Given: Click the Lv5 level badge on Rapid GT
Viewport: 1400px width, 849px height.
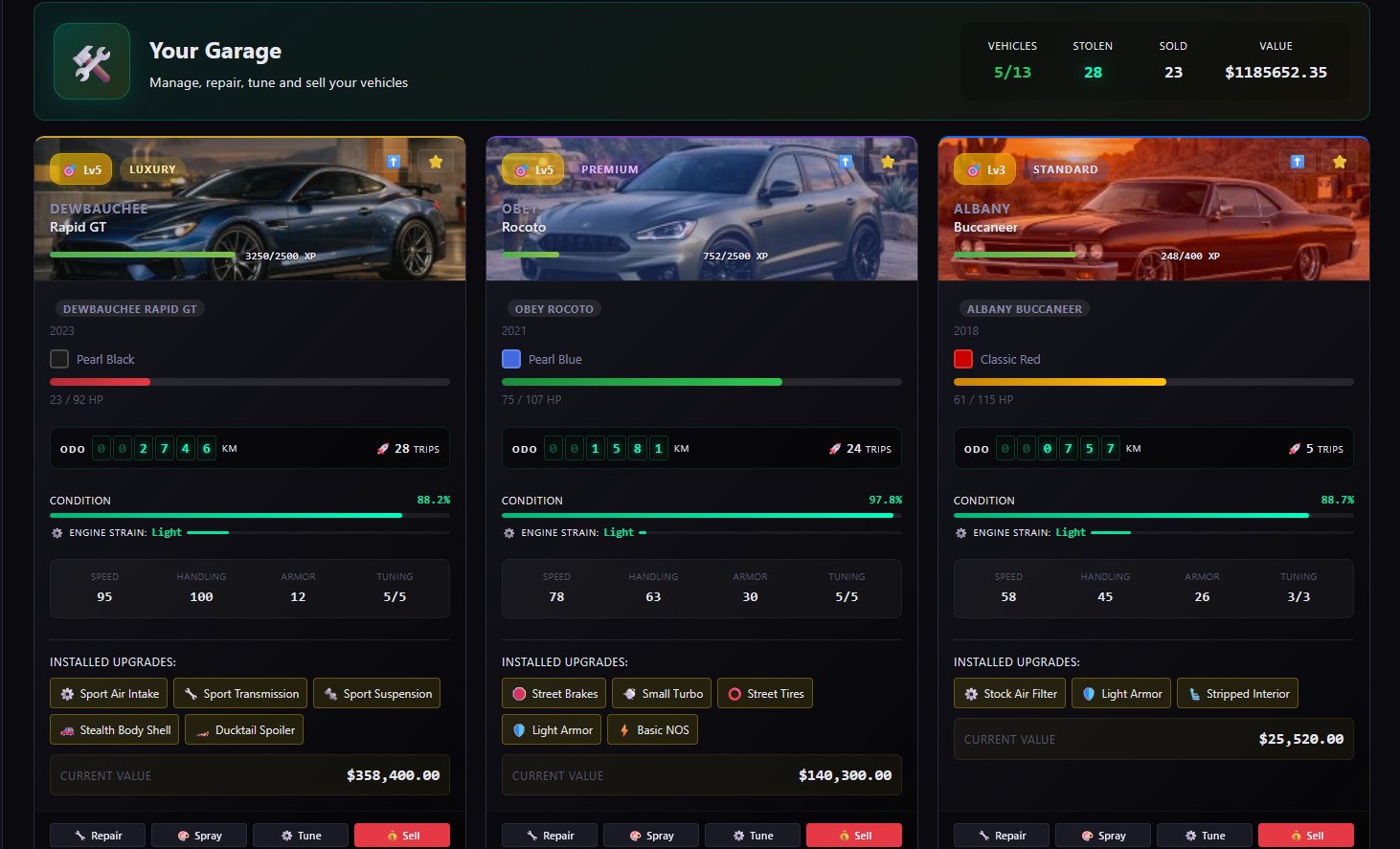Looking at the screenshot, I should (81, 169).
